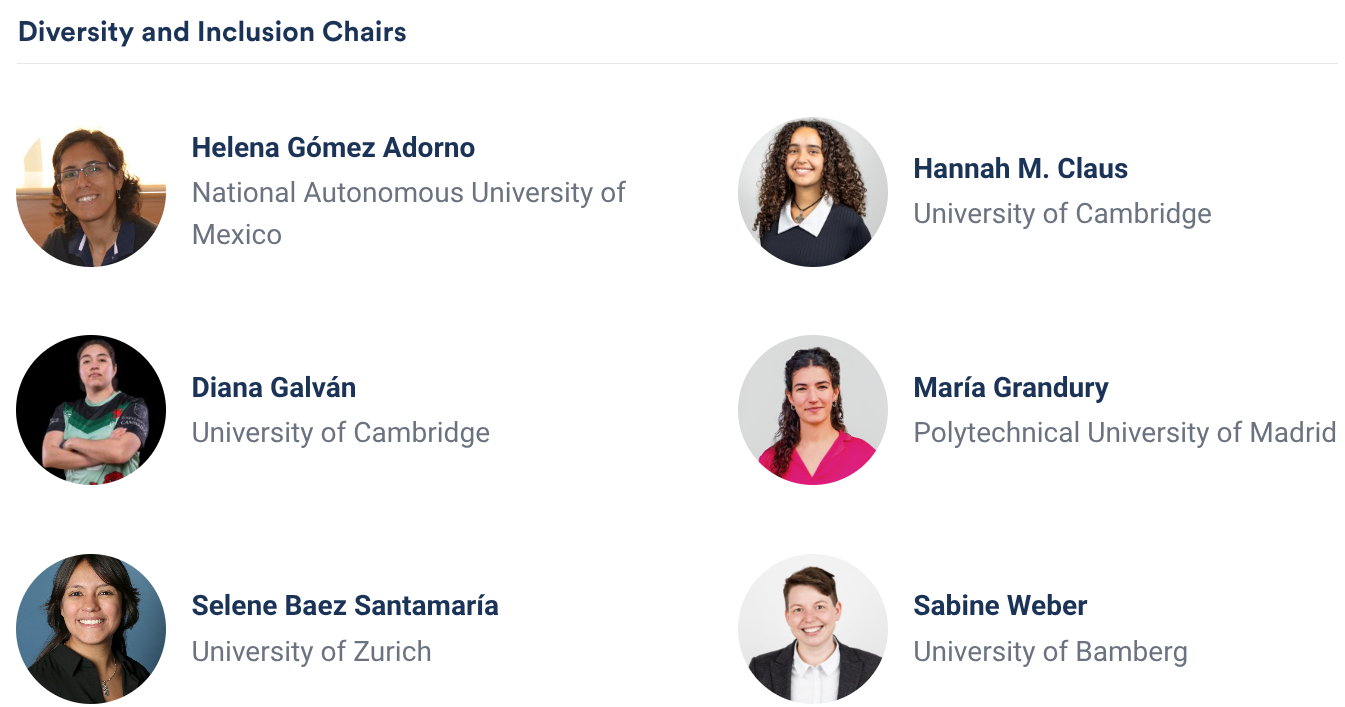Click the divider line under the section heading
Screen dimensions: 1345x707
(x=676, y=63)
